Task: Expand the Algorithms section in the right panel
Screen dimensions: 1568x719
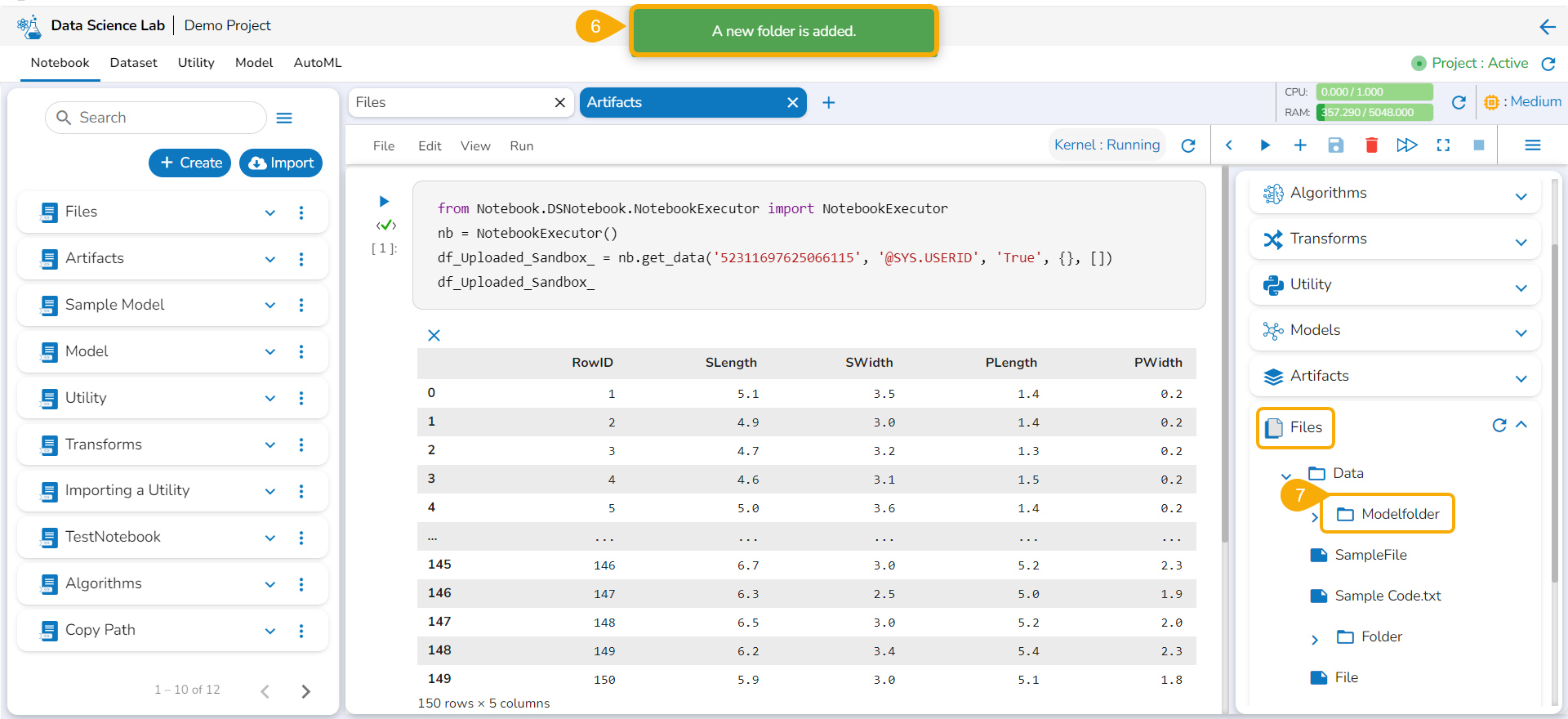Action: tap(1521, 196)
